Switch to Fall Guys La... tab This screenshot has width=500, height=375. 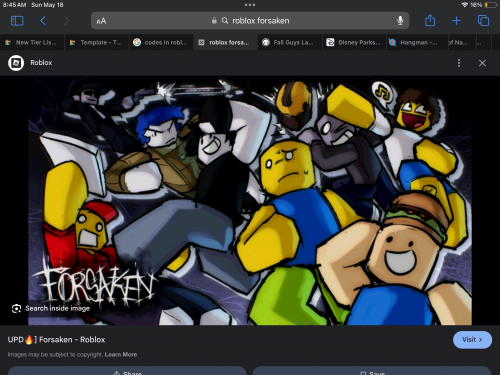pyautogui.click(x=290, y=42)
